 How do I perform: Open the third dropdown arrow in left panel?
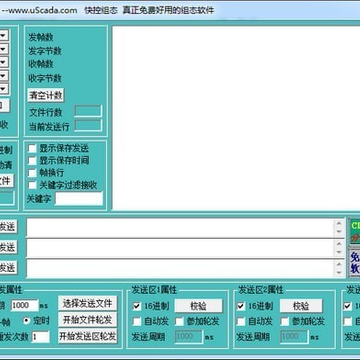4,62
